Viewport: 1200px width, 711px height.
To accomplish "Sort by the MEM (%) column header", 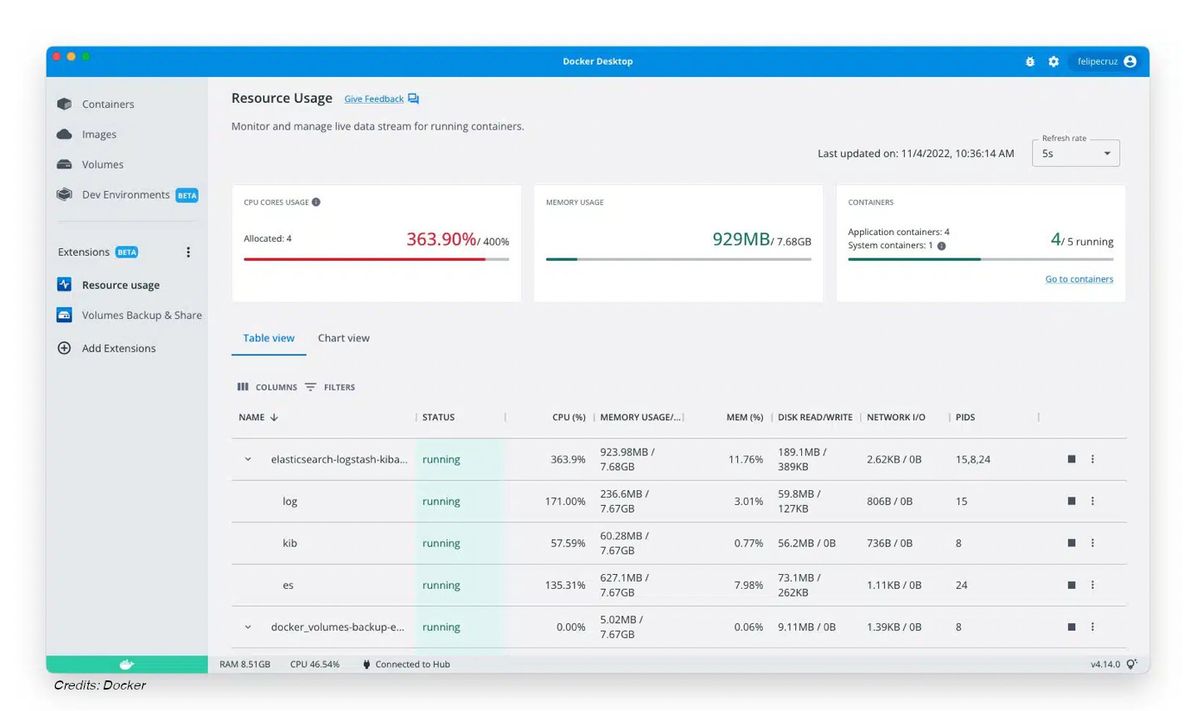I will tap(744, 417).
